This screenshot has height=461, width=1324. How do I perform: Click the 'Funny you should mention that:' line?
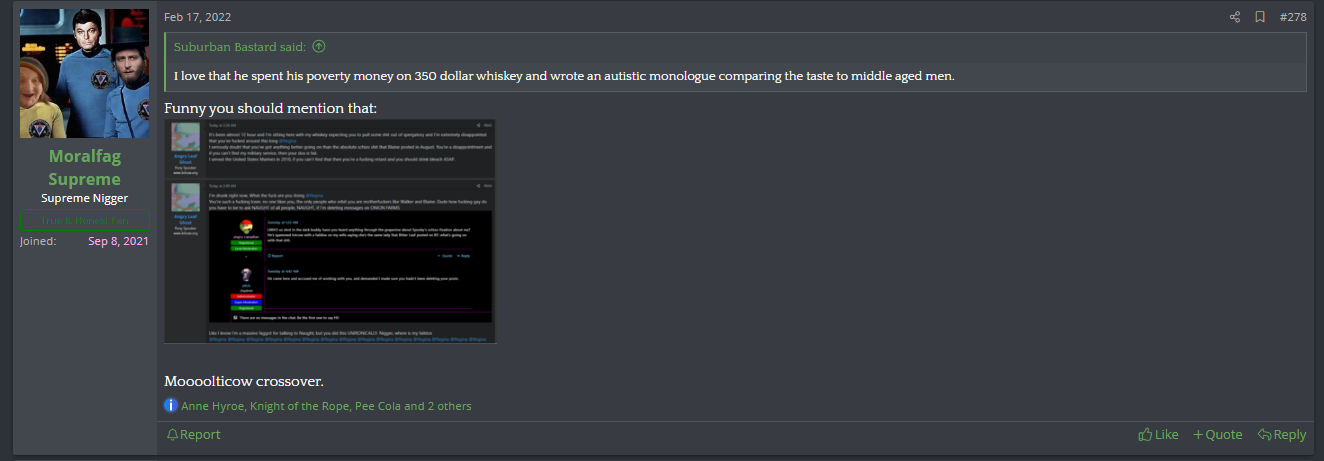coord(270,108)
